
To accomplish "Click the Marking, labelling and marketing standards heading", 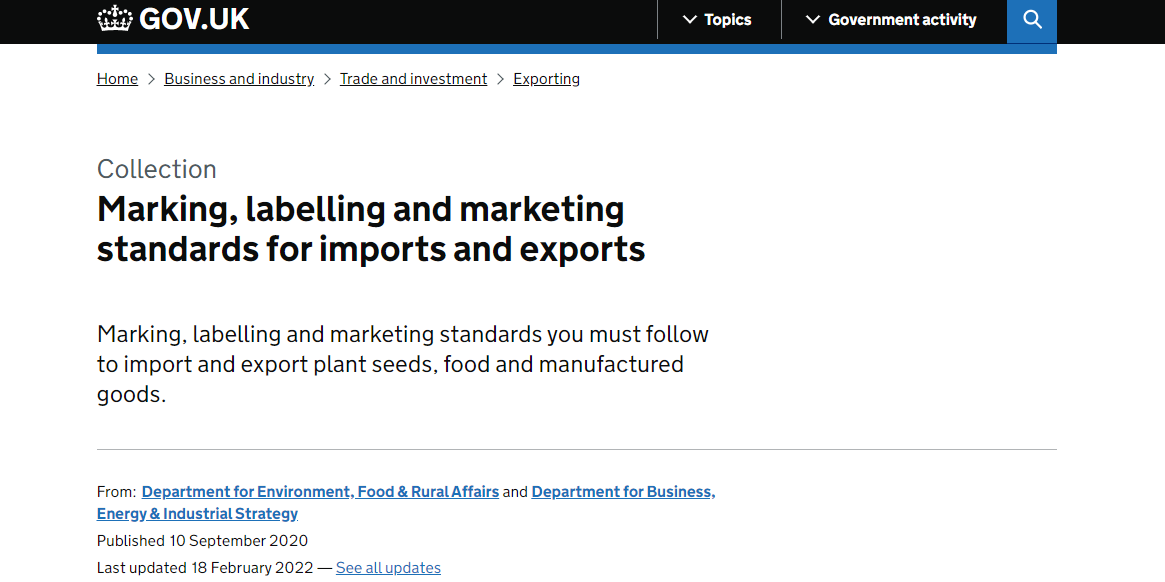I will [370, 229].
